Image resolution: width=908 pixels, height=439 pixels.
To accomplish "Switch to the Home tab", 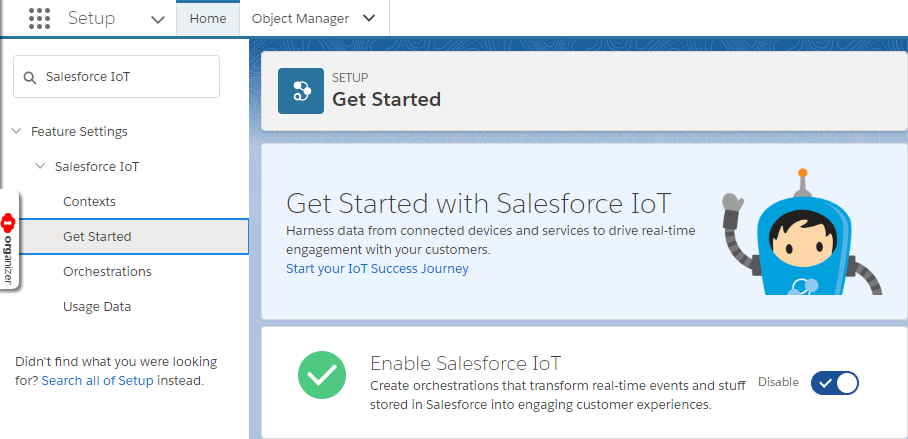I will click(208, 19).
